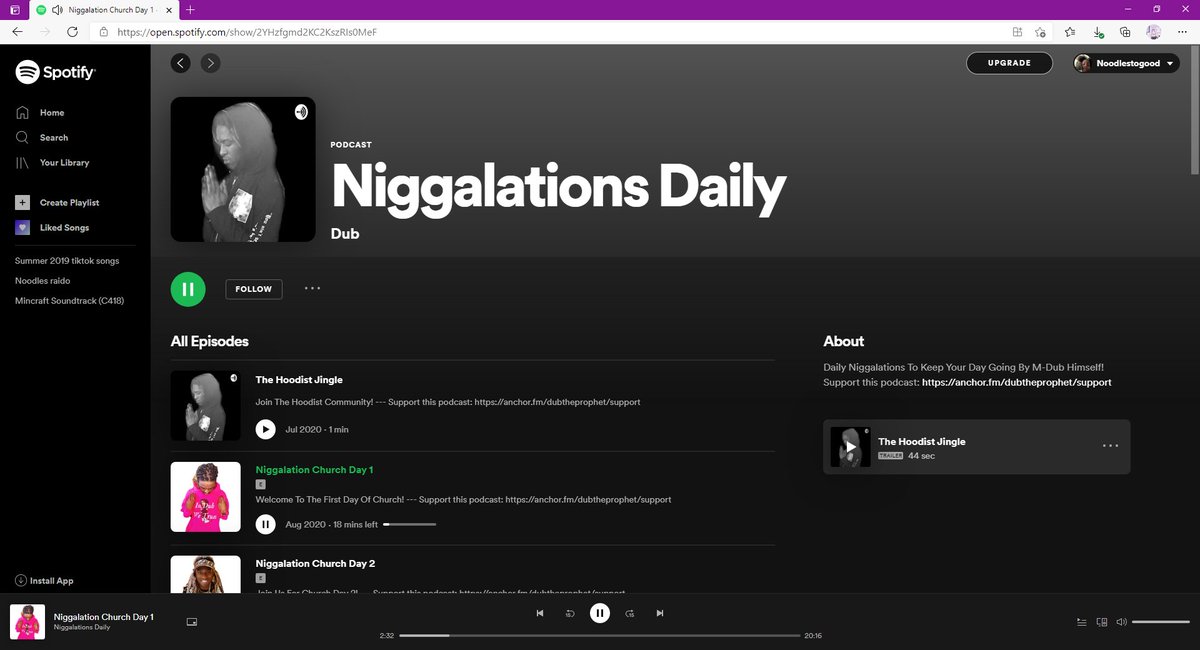The image size is (1200, 650).
Task: Open the Niggalation Church Day 2 episode title
Action: click(315, 564)
